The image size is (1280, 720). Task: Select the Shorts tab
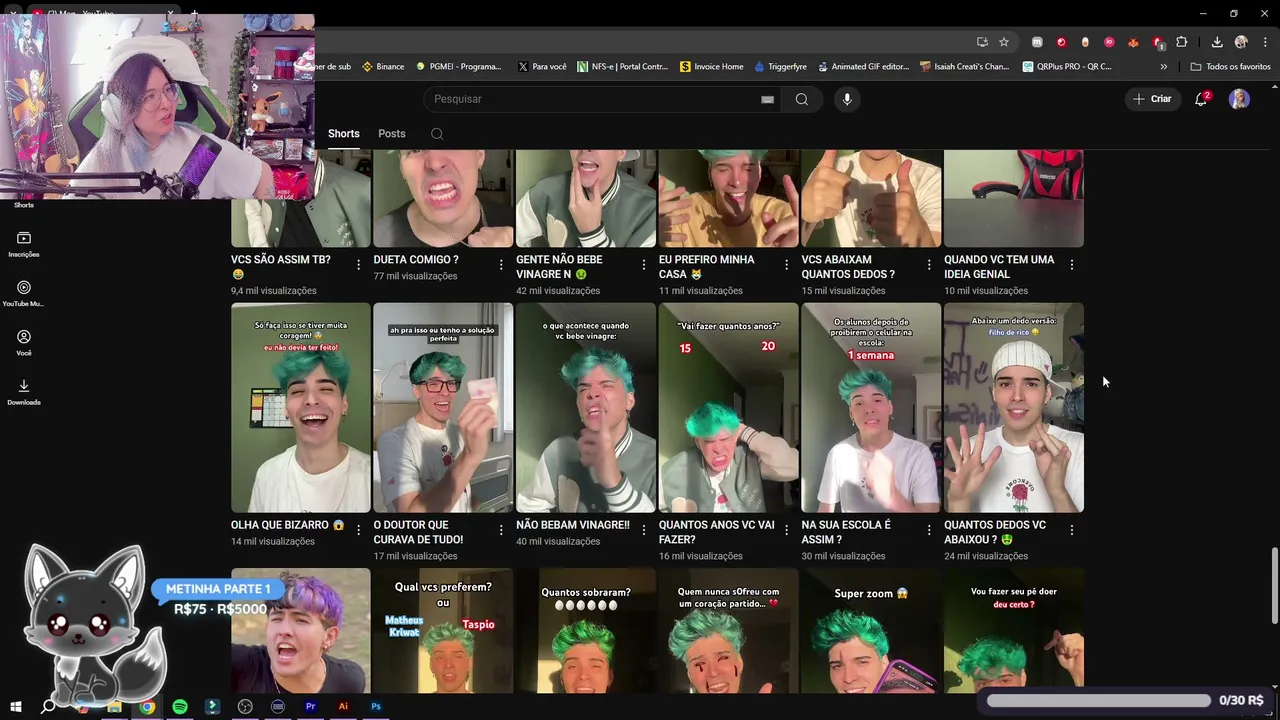[x=343, y=133]
